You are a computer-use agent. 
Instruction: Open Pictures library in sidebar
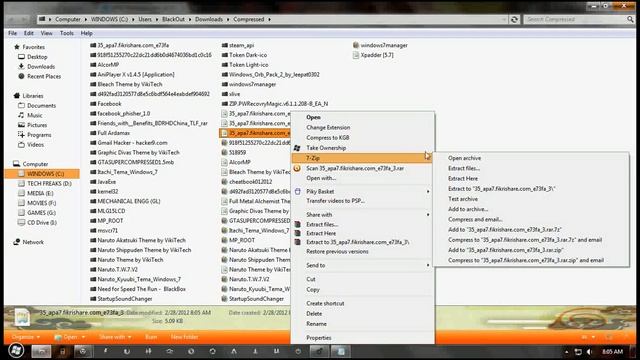coord(37,125)
